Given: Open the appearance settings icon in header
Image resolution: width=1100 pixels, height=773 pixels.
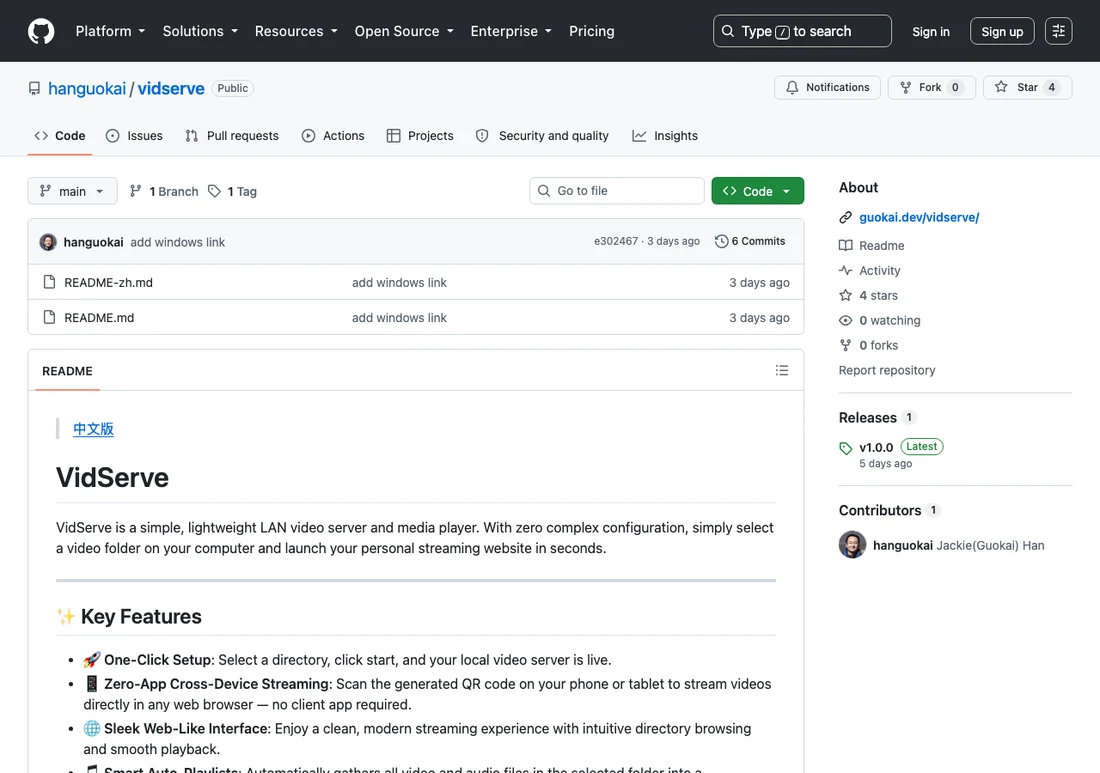Looking at the screenshot, I should pyautogui.click(x=1058, y=32).
